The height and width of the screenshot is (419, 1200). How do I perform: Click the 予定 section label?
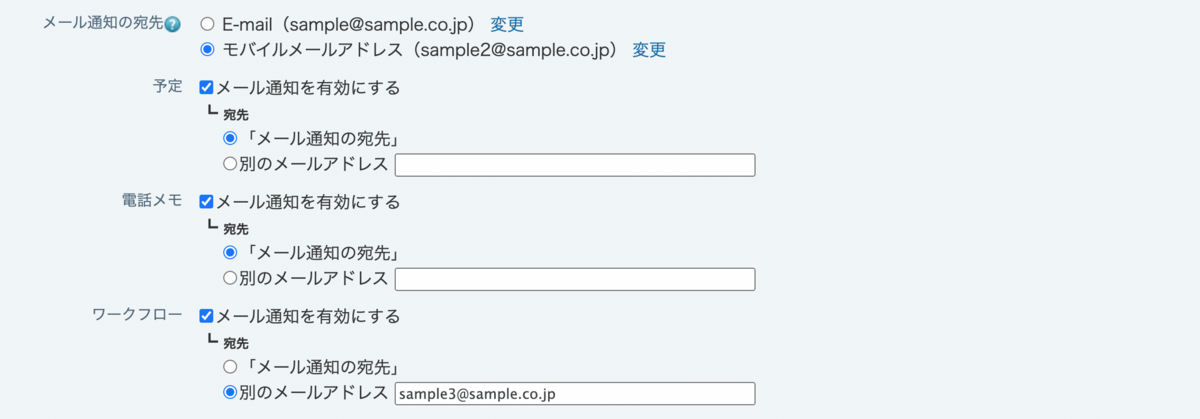(166, 87)
